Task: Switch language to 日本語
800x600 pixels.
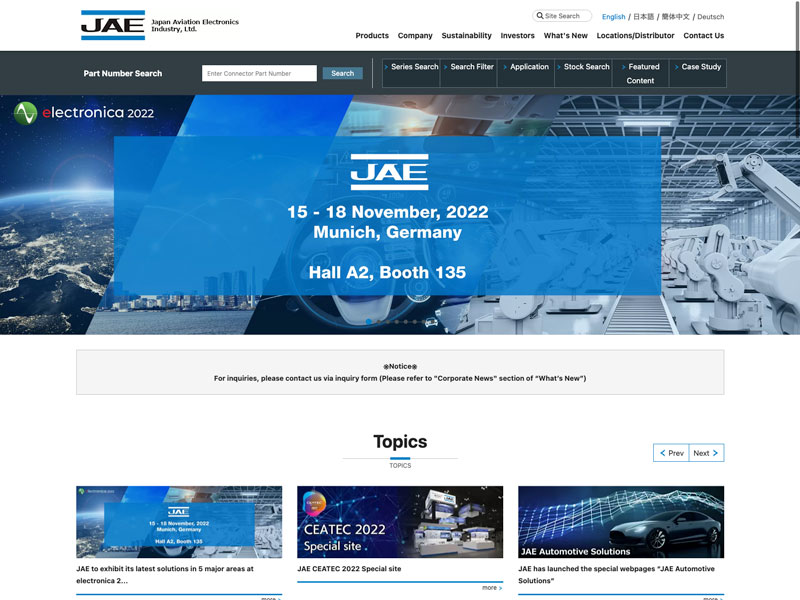Action: 642,17
